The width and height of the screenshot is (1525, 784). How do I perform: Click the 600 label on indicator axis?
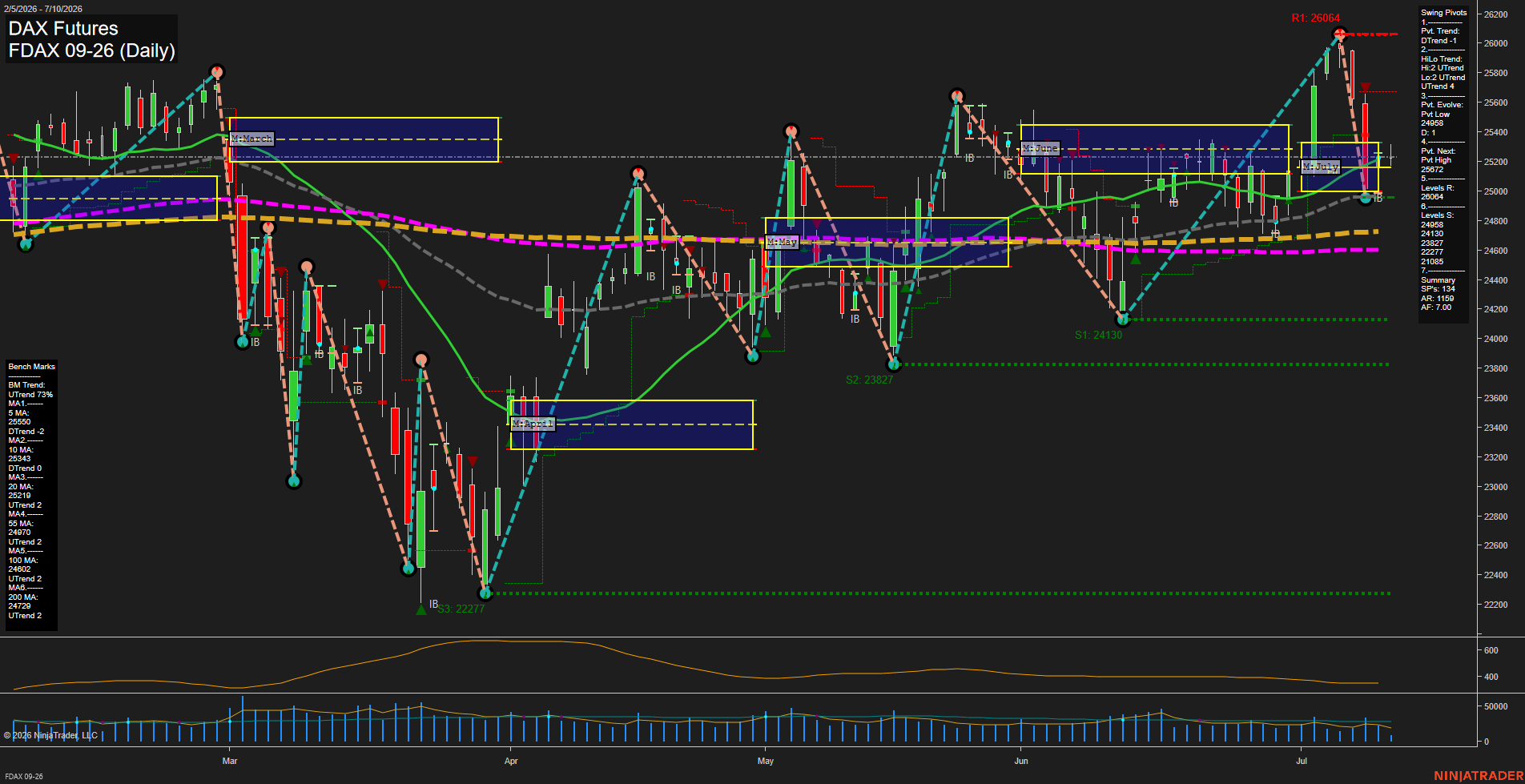[1491, 650]
